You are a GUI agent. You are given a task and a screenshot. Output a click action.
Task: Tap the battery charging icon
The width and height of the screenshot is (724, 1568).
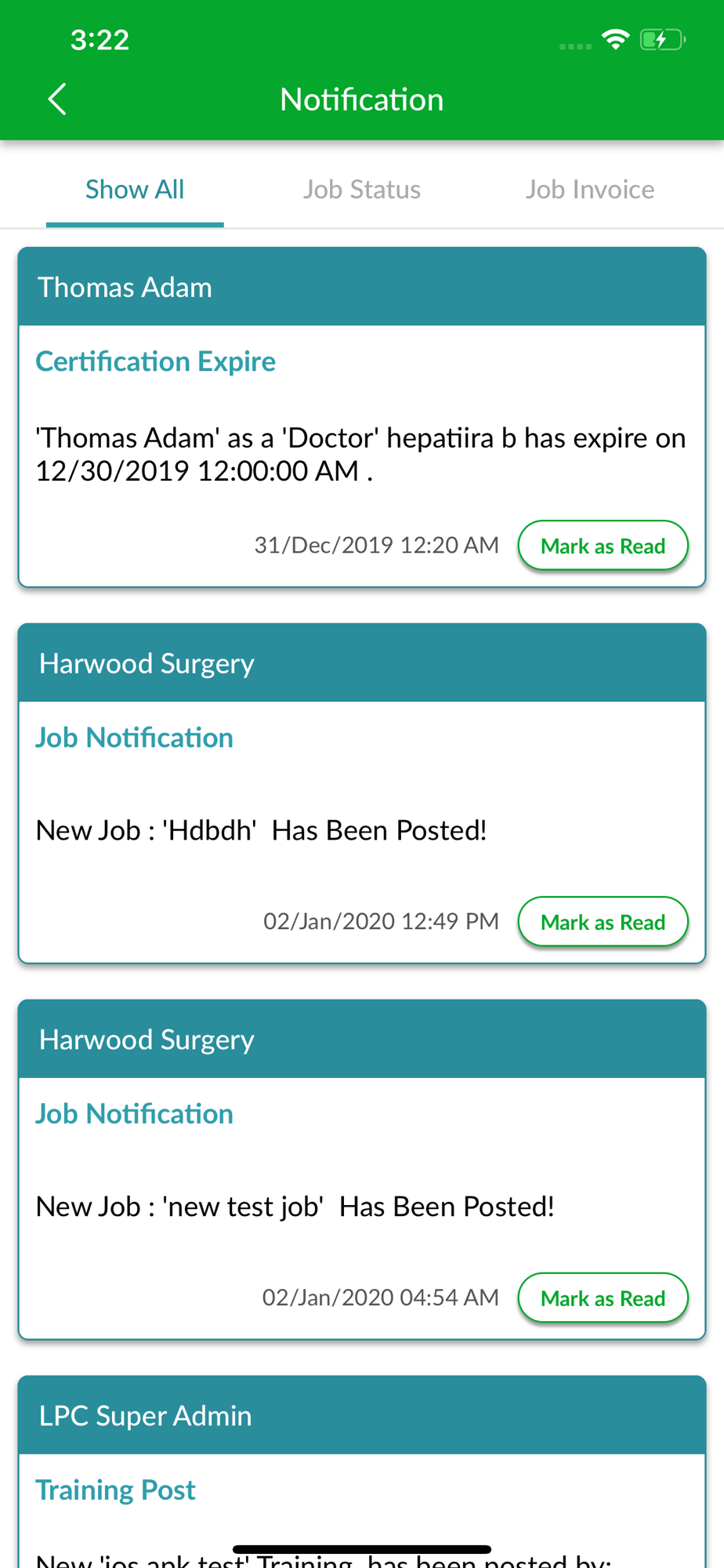pos(662,39)
